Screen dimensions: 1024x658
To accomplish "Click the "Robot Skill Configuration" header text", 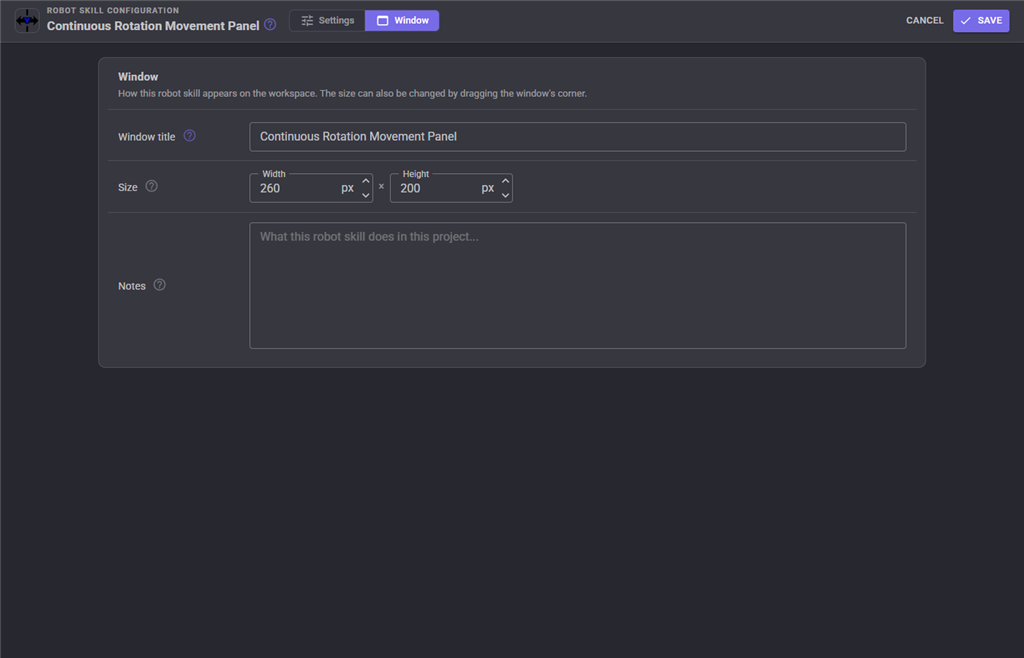I will (x=113, y=10).
